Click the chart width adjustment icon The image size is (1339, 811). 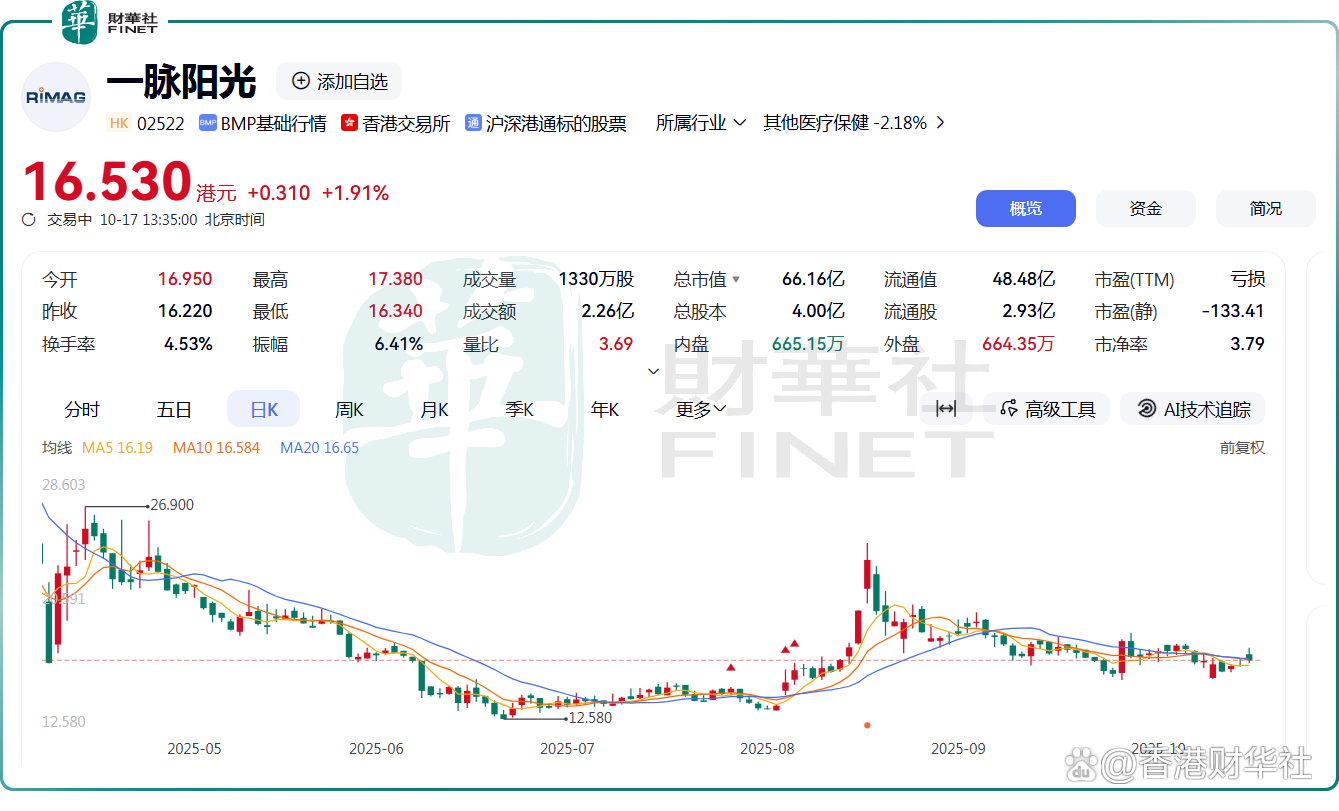(944, 408)
